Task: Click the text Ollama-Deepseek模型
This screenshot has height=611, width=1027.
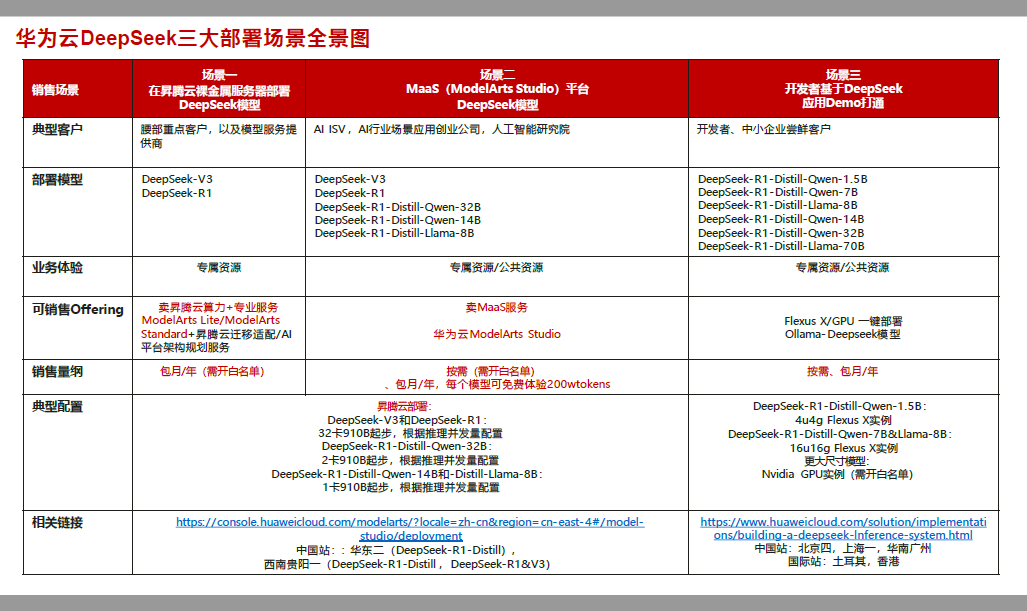Action: pyautogui.click(x=843, y=334)
